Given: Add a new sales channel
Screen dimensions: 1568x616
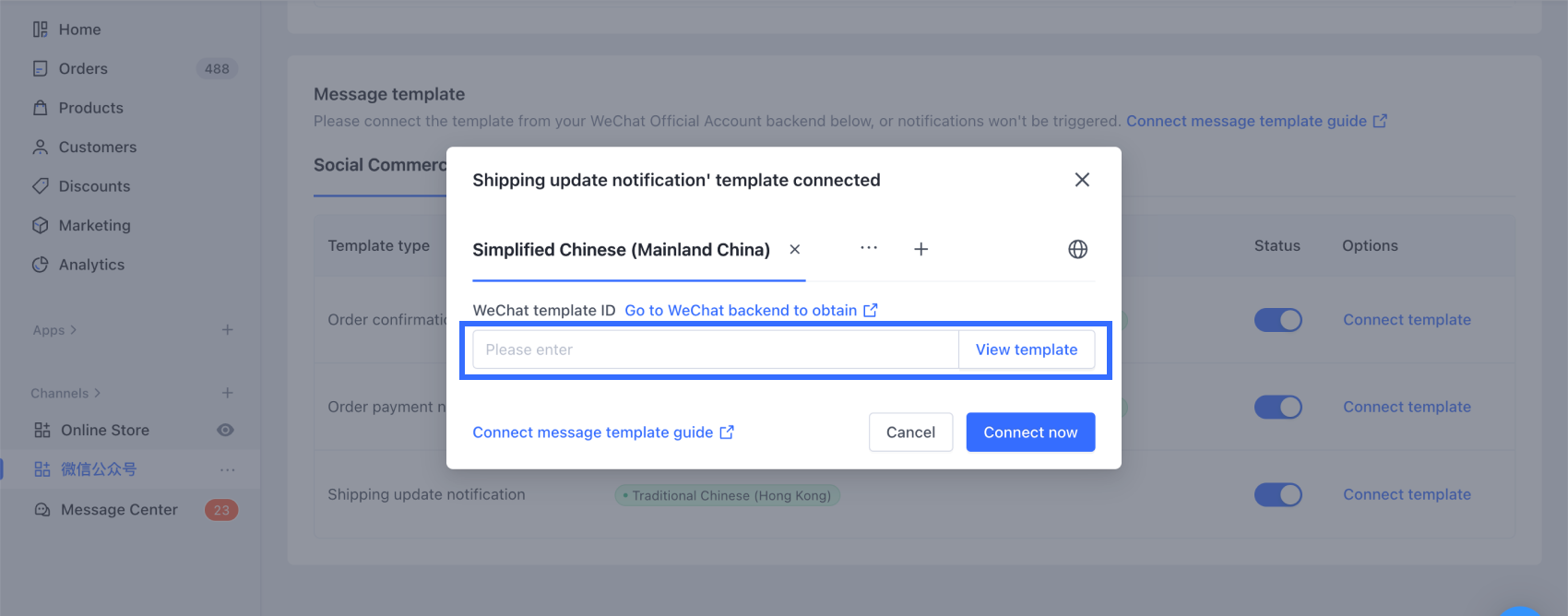Looking at the screenshot, I should [227, 393].
